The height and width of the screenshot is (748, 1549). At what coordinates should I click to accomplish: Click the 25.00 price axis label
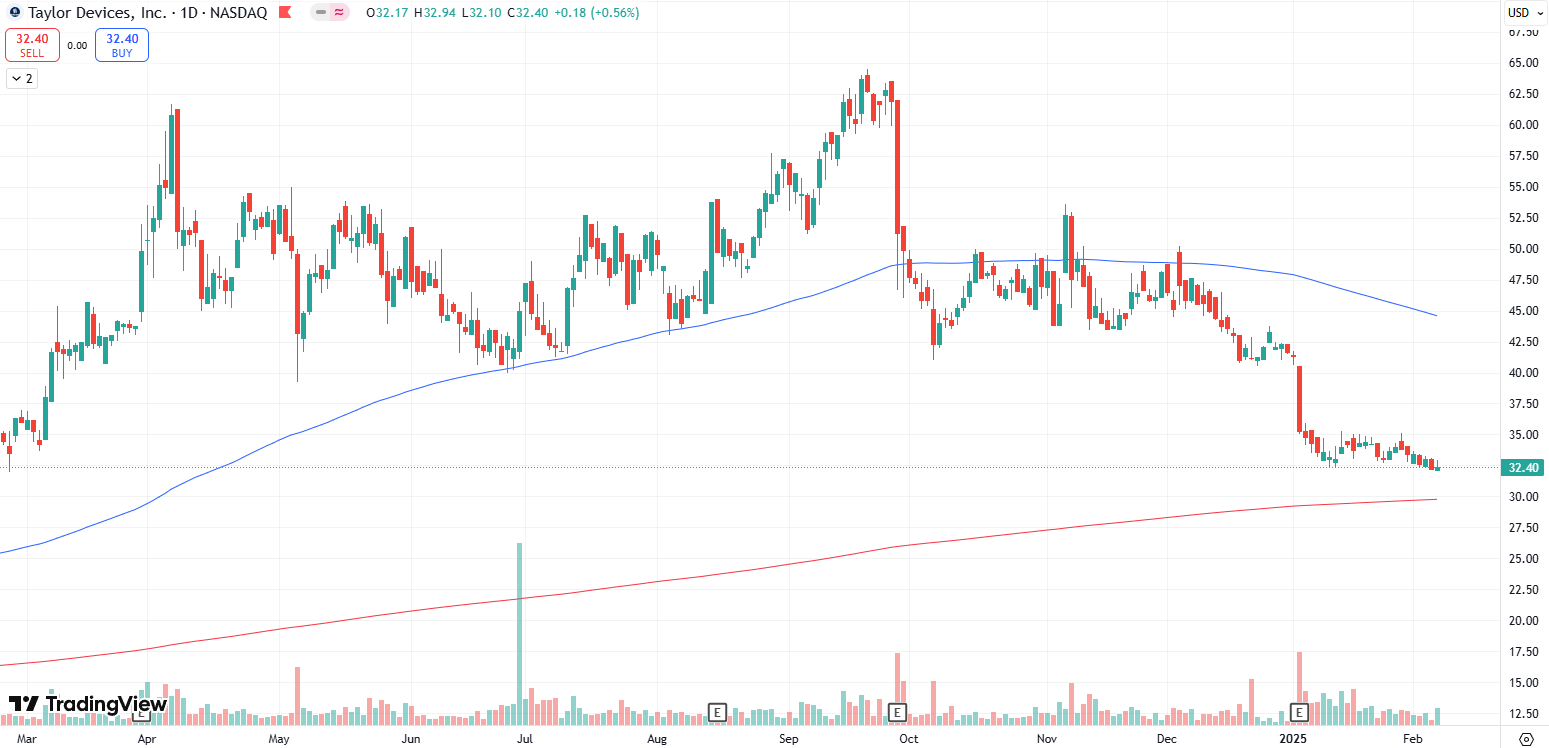click(1523, 558)
